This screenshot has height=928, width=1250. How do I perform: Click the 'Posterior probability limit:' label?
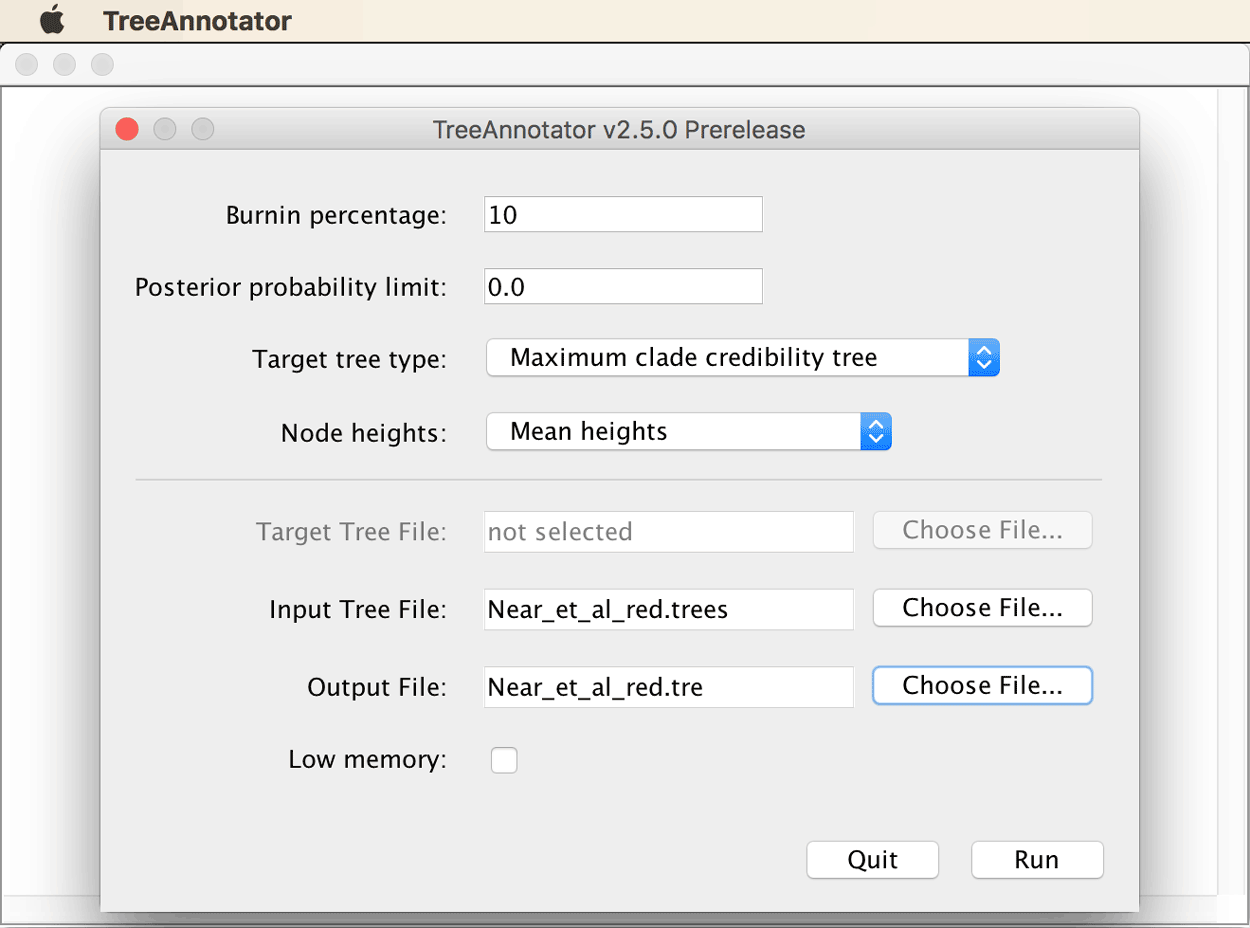[x=291, y=288]
